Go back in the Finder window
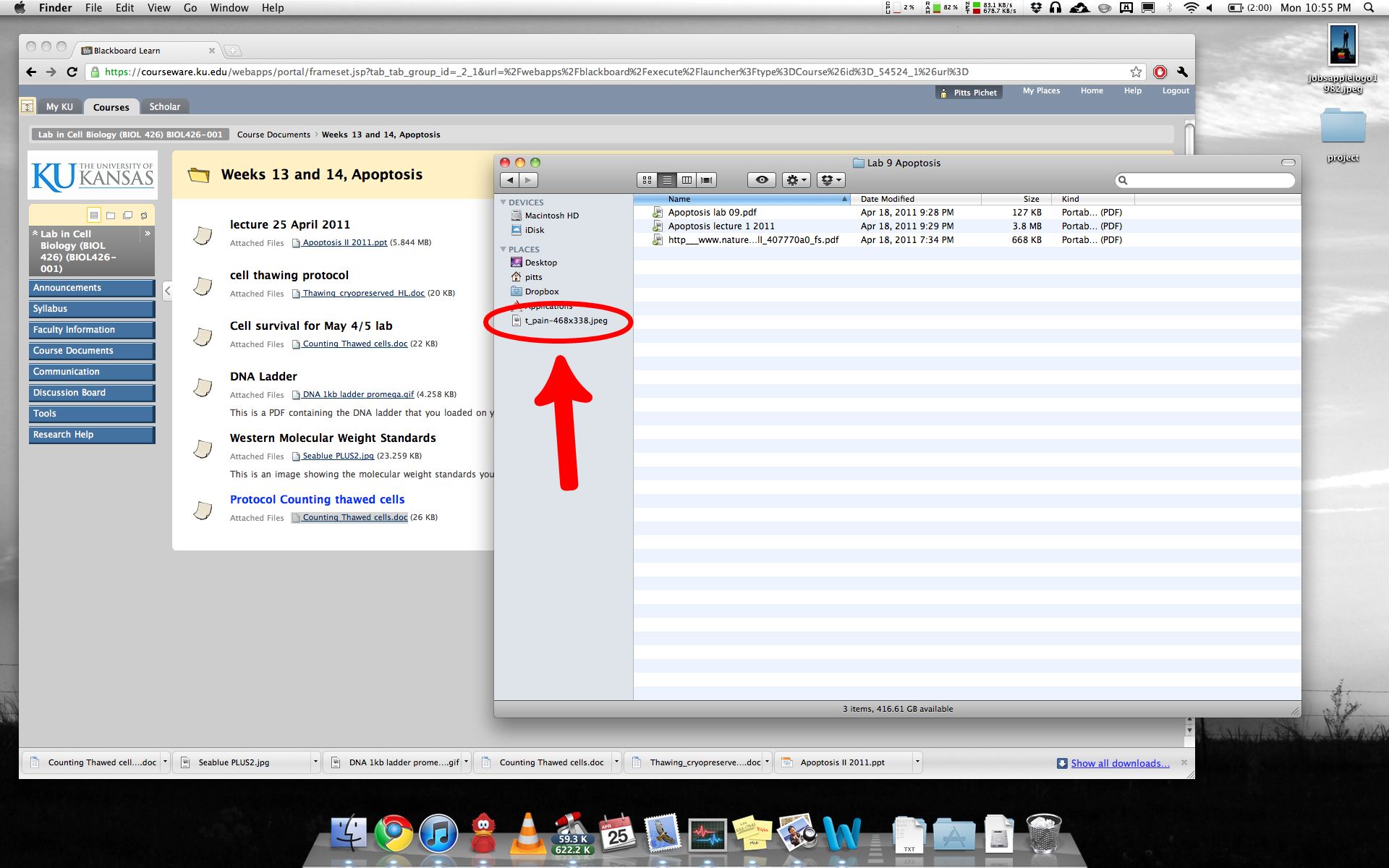The height and width of the screenshot is (868, 1389). [510, 180]
